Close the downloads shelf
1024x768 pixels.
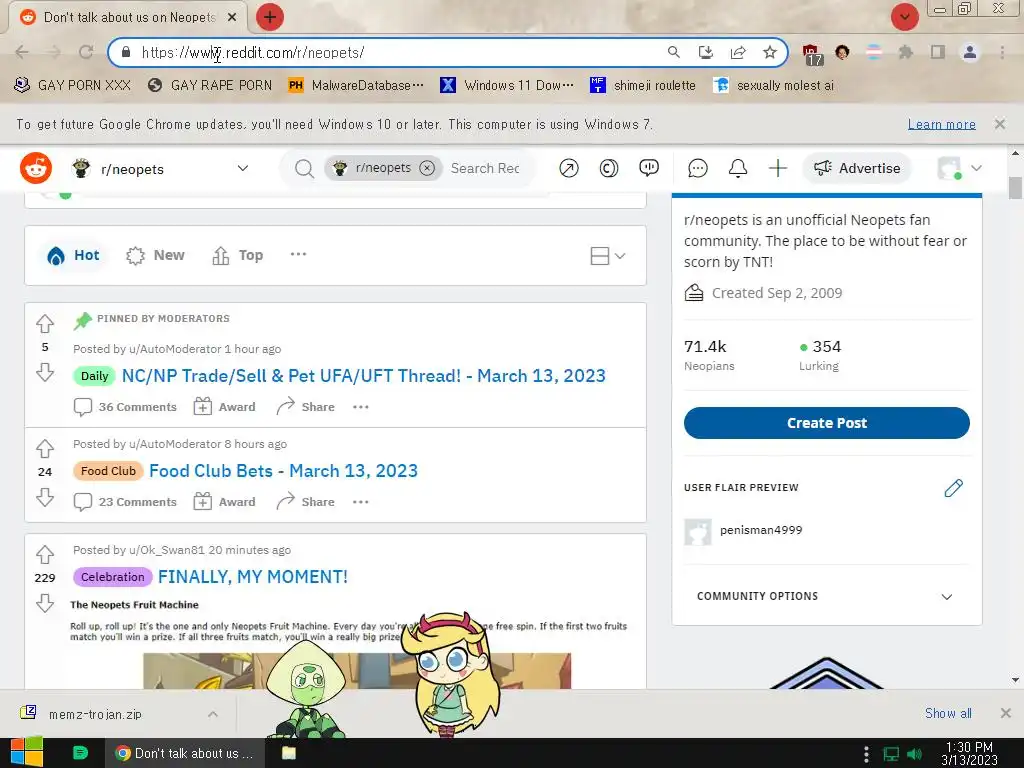tap(1006, 713)
